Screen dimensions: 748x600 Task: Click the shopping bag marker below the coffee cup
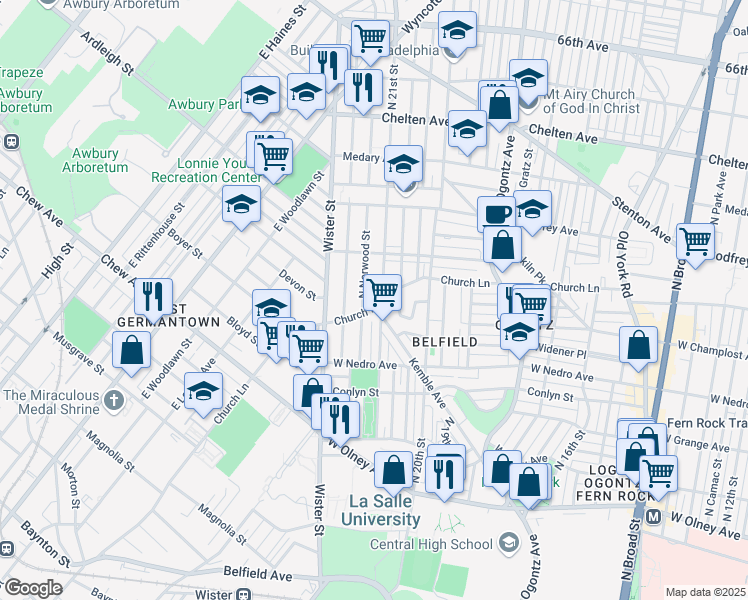[502, 246]
